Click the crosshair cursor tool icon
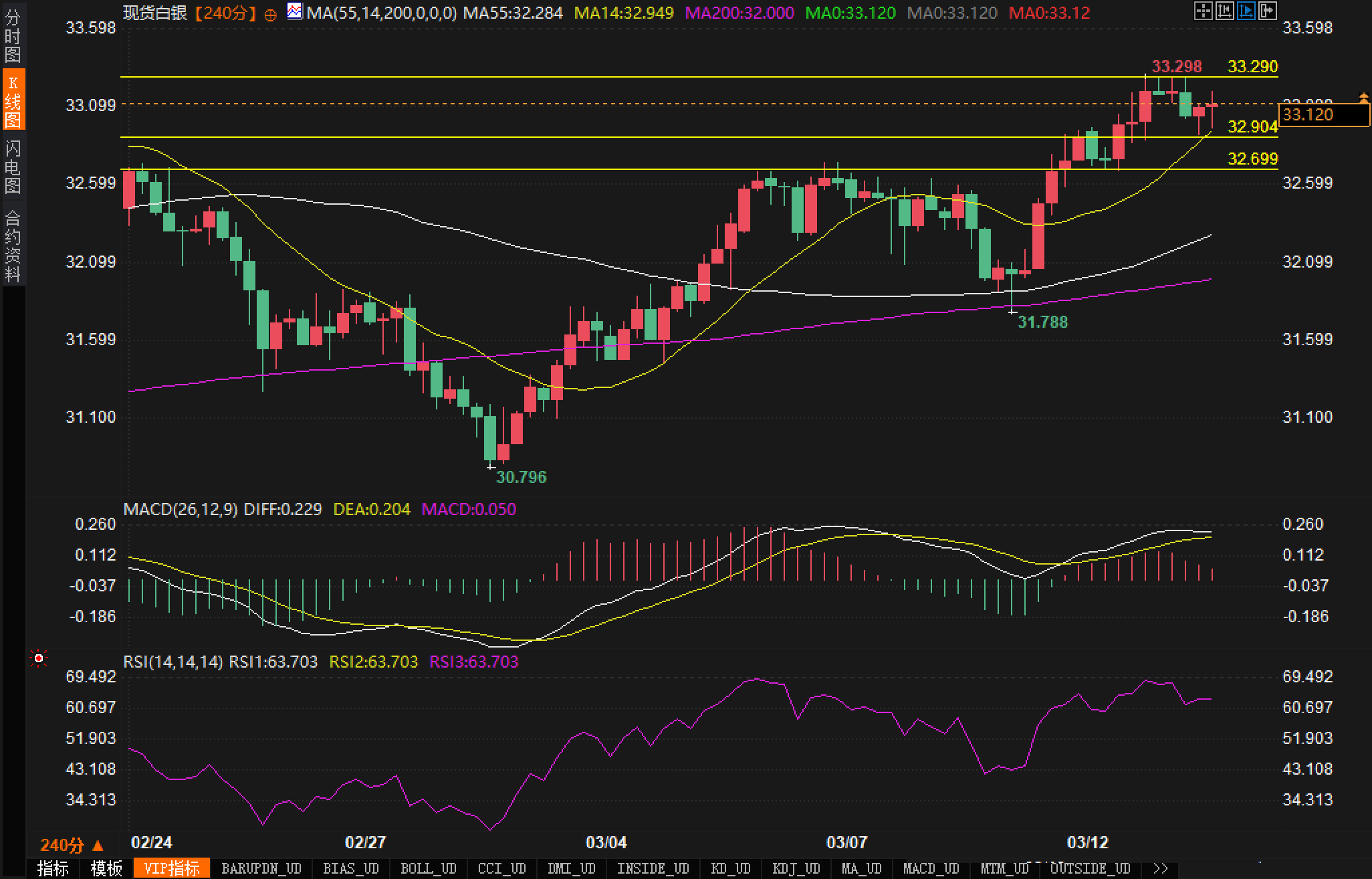This screenshot has height=879, width=1372. pyautogui.click(x=1203, y=11)
